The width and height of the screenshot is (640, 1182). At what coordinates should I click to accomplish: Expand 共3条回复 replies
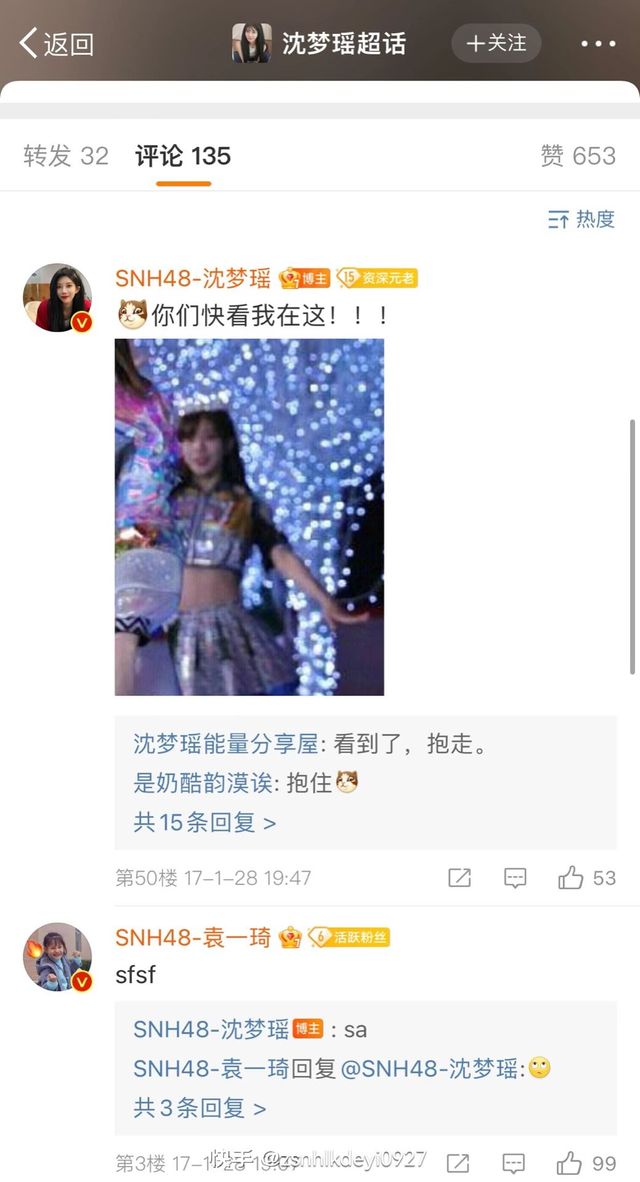click(200, 1108)
